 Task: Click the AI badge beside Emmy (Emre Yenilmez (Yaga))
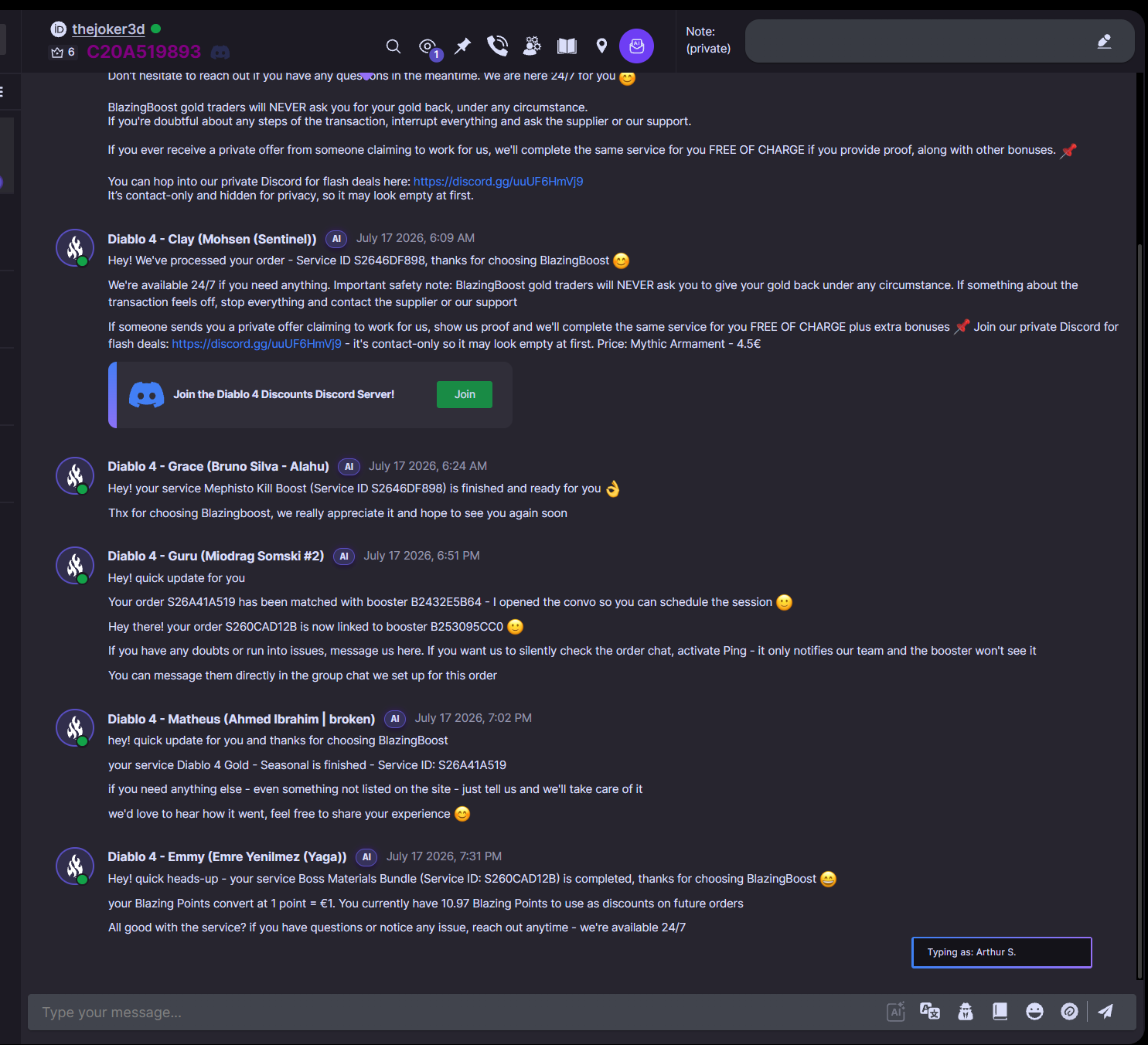click(x=366, y=857)
